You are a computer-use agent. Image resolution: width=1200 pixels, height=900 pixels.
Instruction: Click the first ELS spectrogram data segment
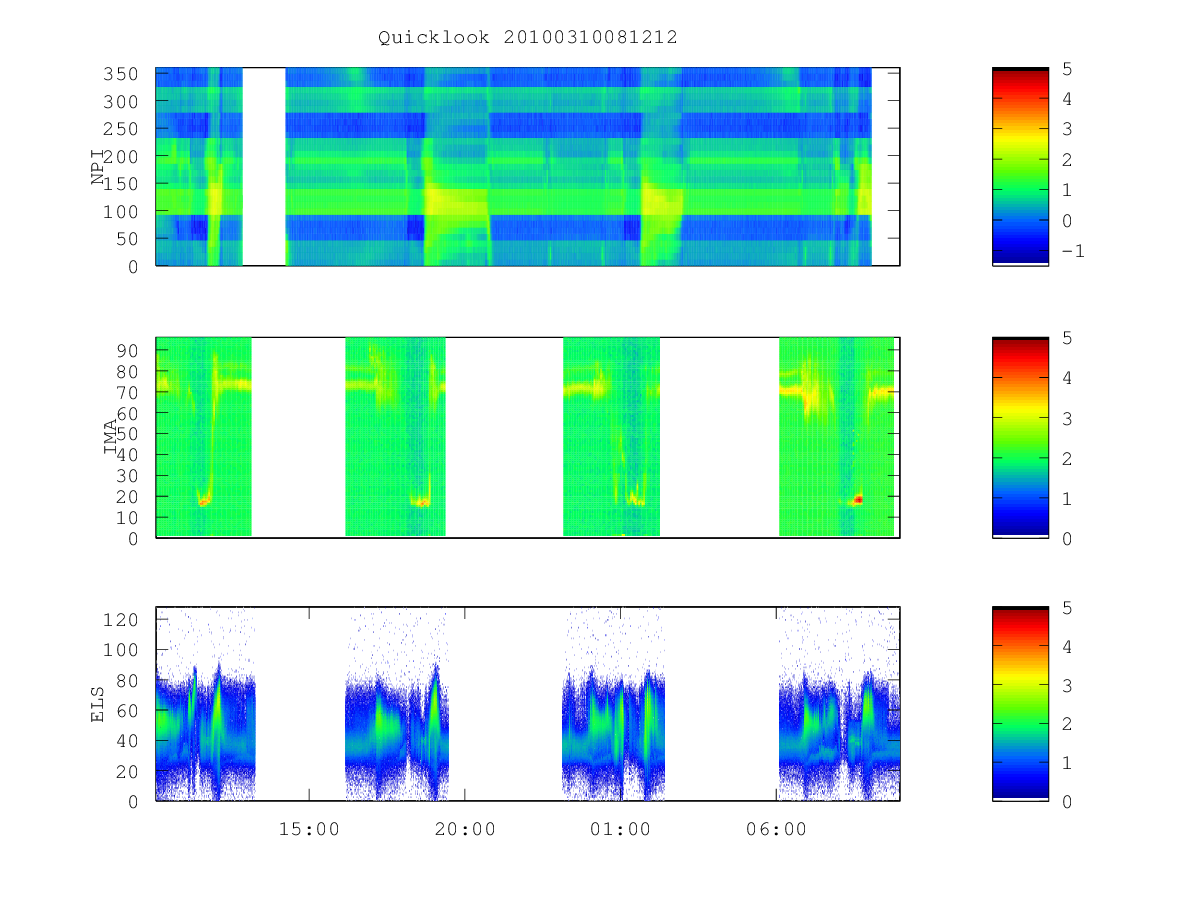[205, 704]
